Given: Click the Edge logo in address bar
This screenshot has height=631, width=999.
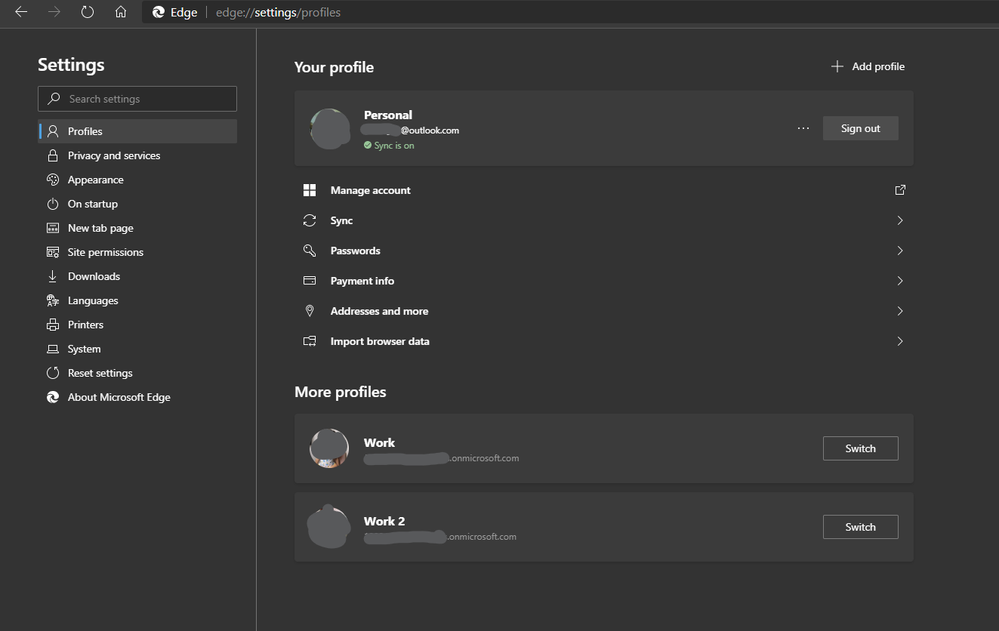Looking at the screenshot, I should click(x=159, y=12).
